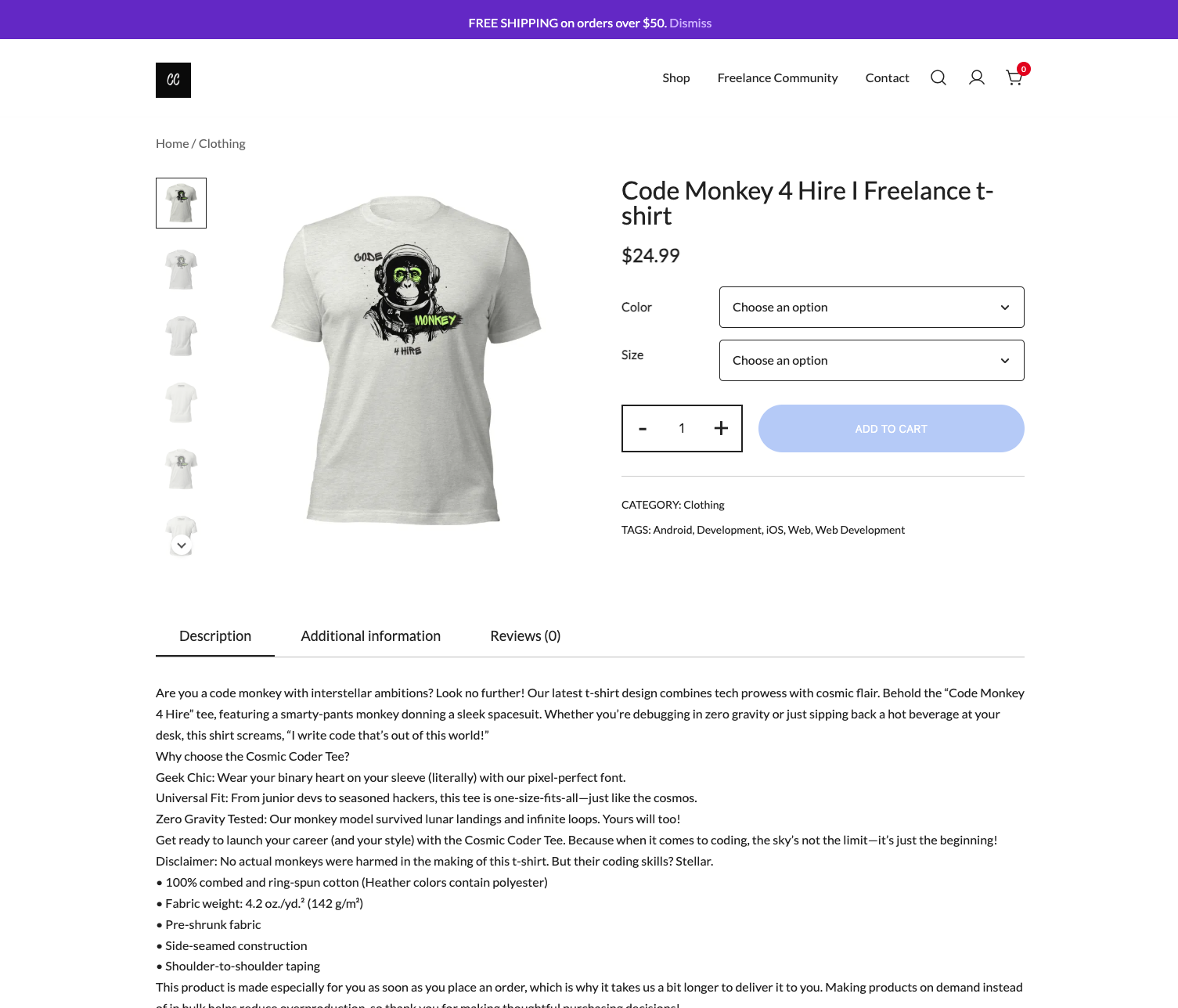Image resolution: width=1178 pixels, height=1008 pixels.
Task: Click the CC site logo
Action: click(173, 80)
